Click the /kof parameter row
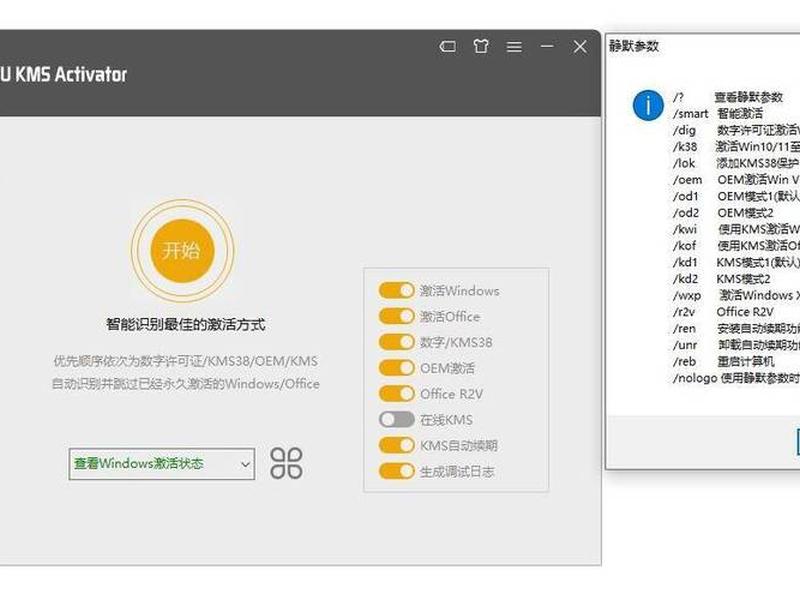The image size is (800, 600). coord(736,246)
